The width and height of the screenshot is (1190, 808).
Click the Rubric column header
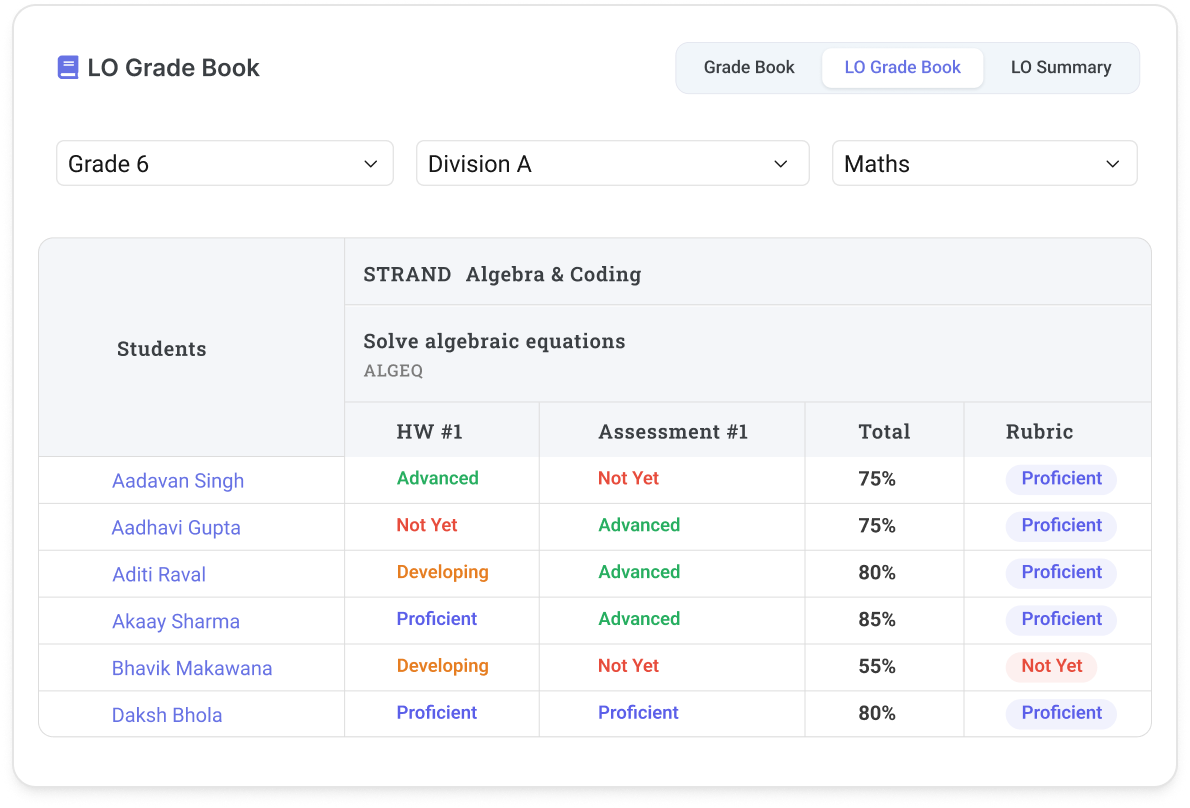pos(1039,432)
